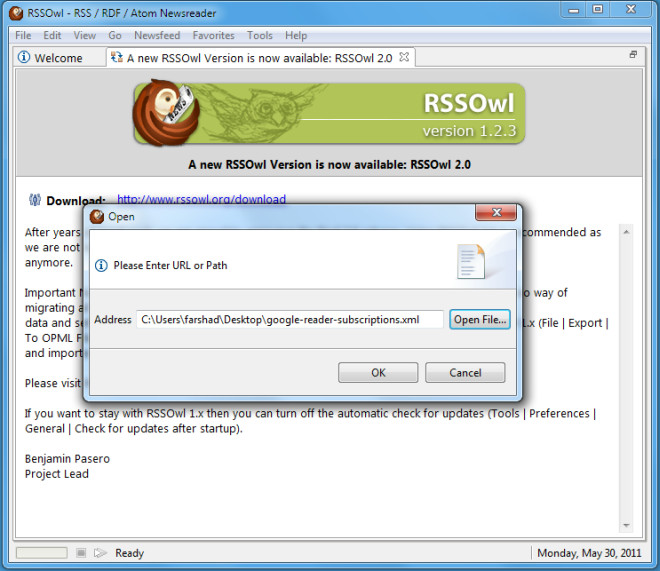Click the Welcome tab info icon
The height and width of the screenshot is (571, 660).
[x=24, y=57]
